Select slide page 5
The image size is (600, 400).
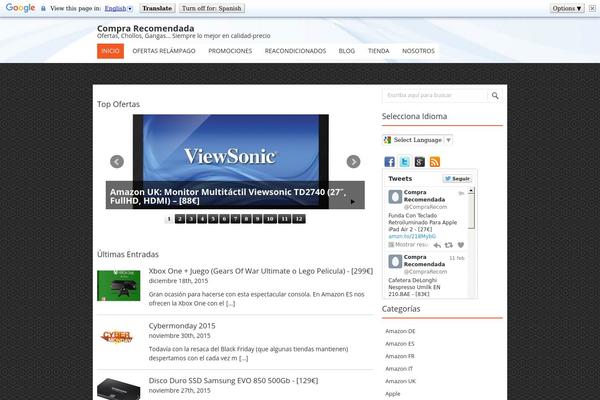[x=213, y=219]
